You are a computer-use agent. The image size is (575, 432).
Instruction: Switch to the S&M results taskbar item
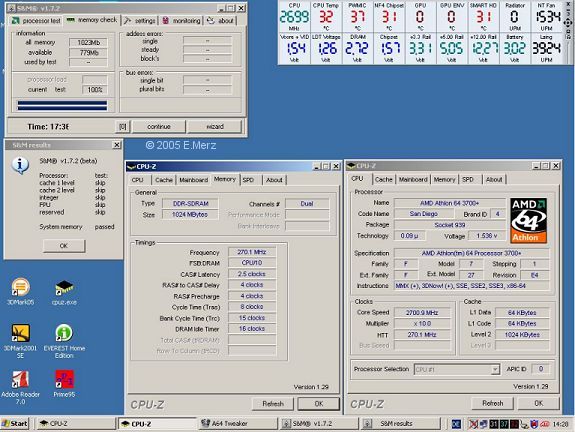(x=400, y=424)
